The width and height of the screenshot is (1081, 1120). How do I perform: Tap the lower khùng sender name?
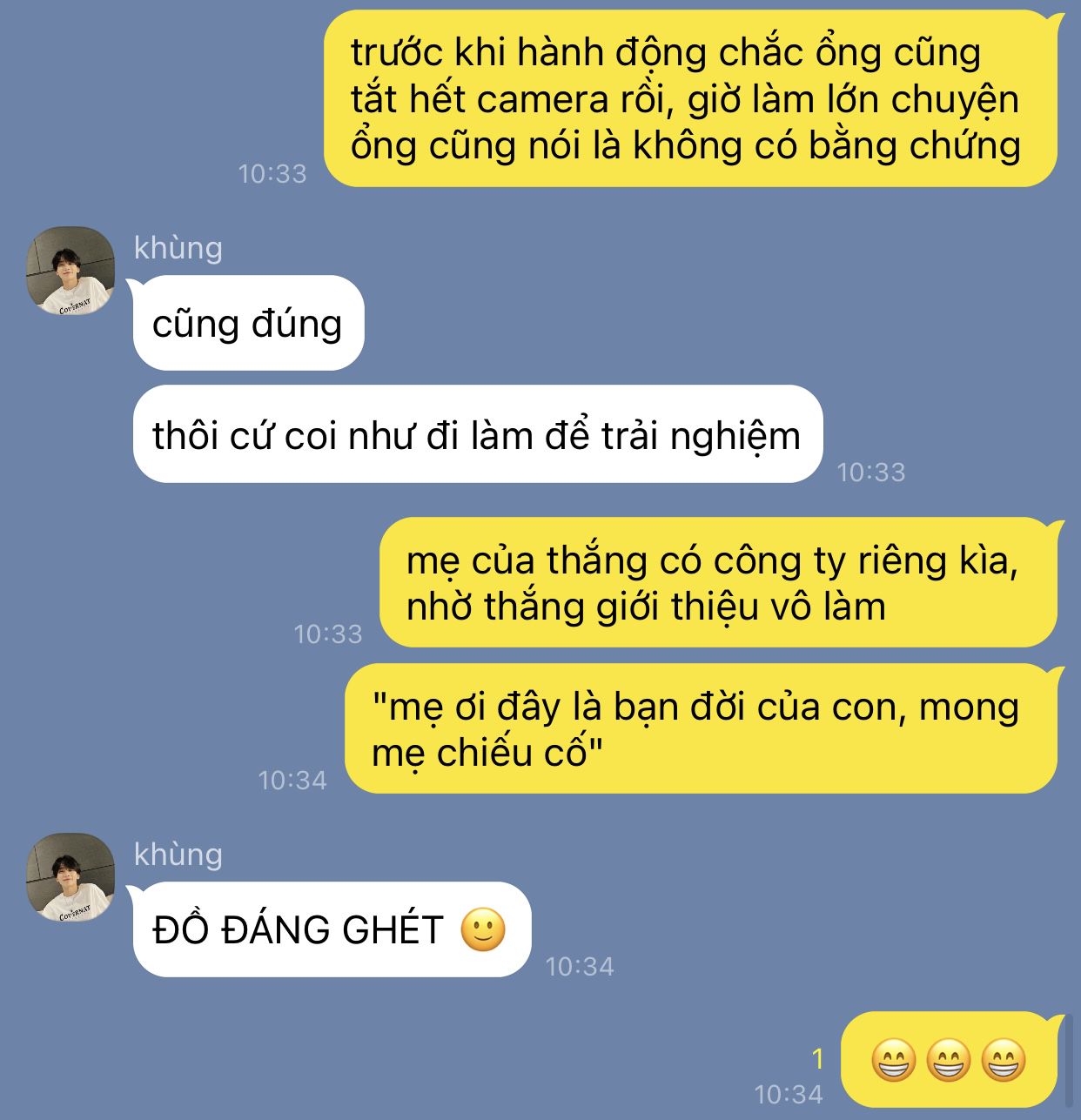(x=178, y=855)
